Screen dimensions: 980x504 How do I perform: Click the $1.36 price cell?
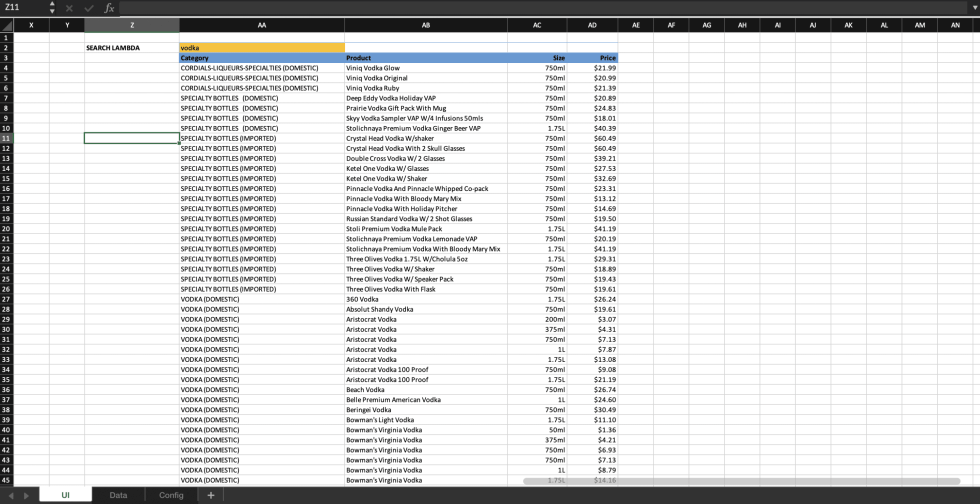592,430
